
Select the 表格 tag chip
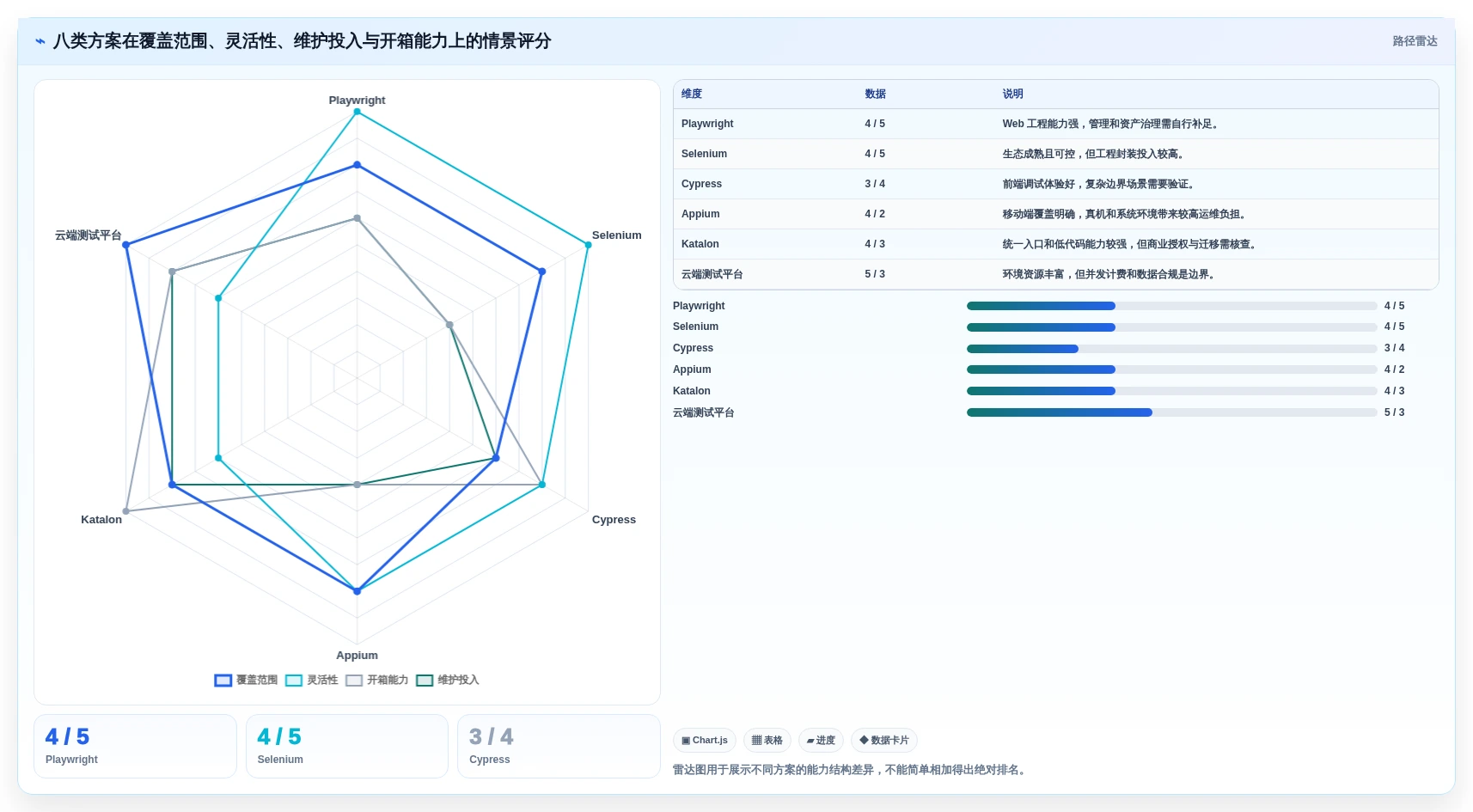coord(767,741)
